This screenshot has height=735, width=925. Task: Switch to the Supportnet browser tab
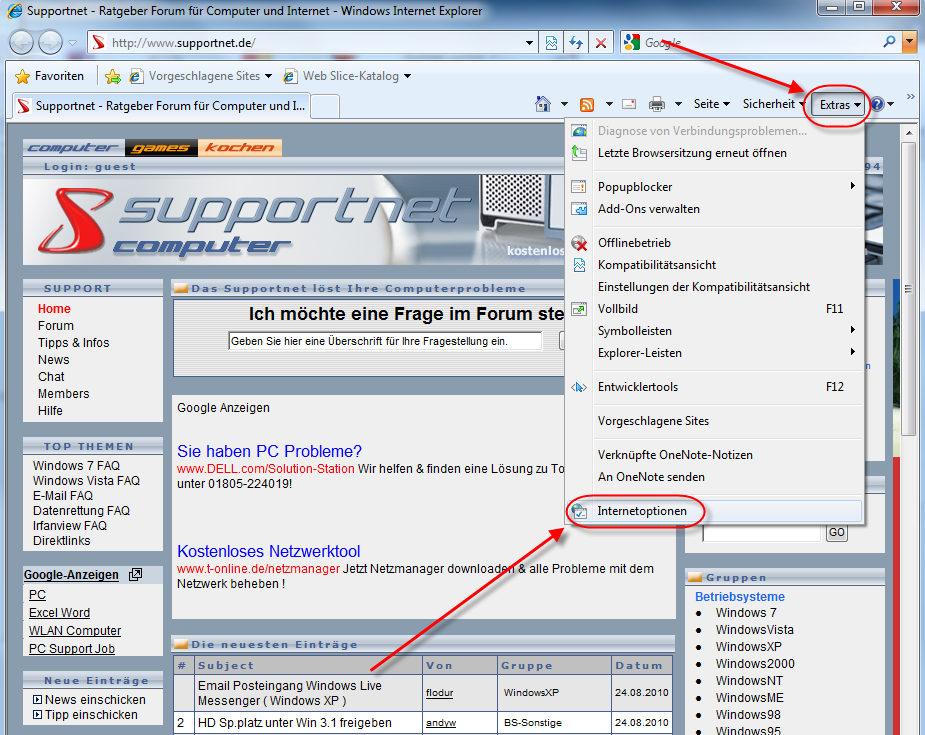160,106
